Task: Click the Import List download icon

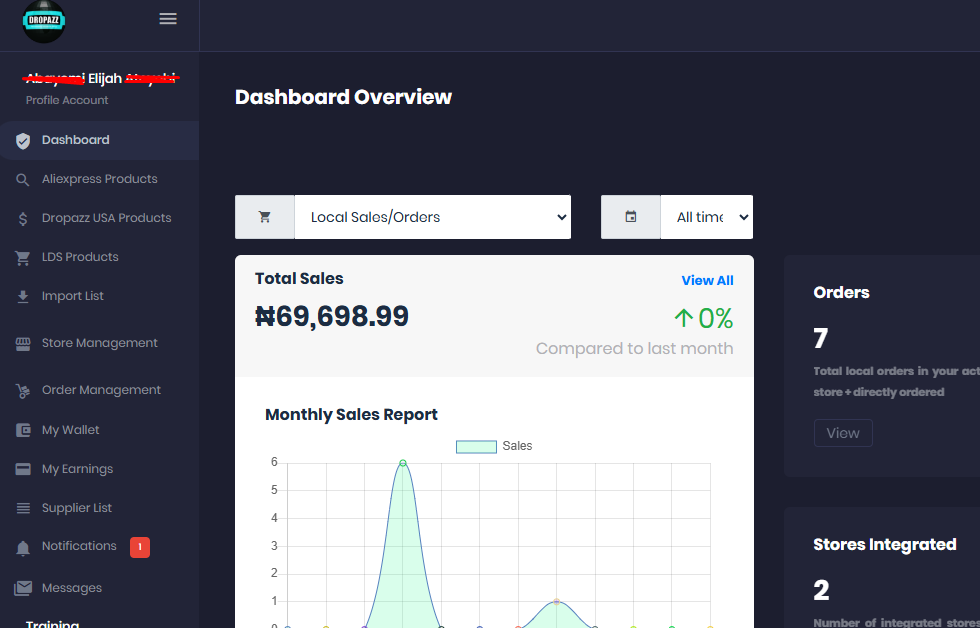Action: (x=23, y=297)
